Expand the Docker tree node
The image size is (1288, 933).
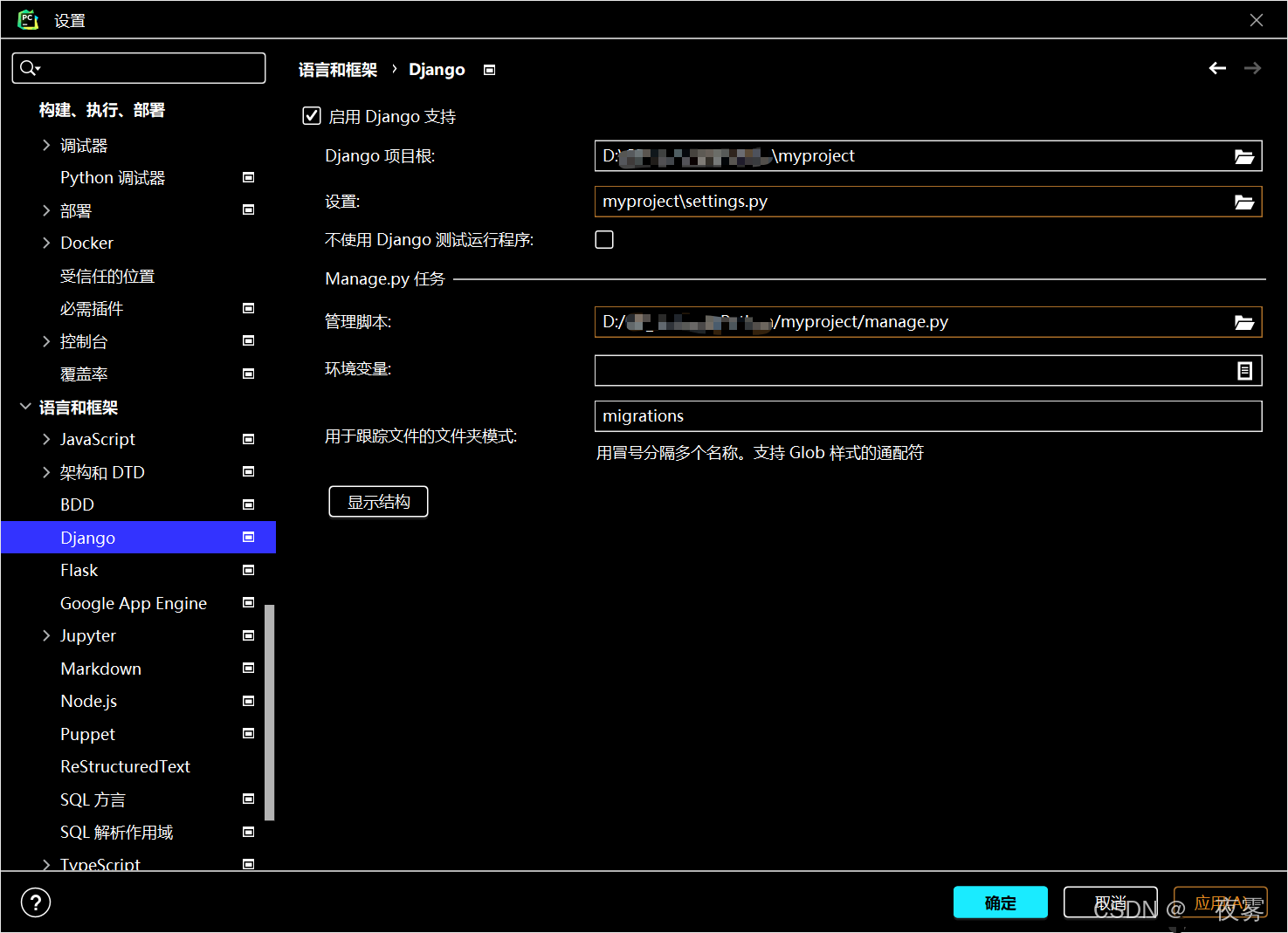46,243
